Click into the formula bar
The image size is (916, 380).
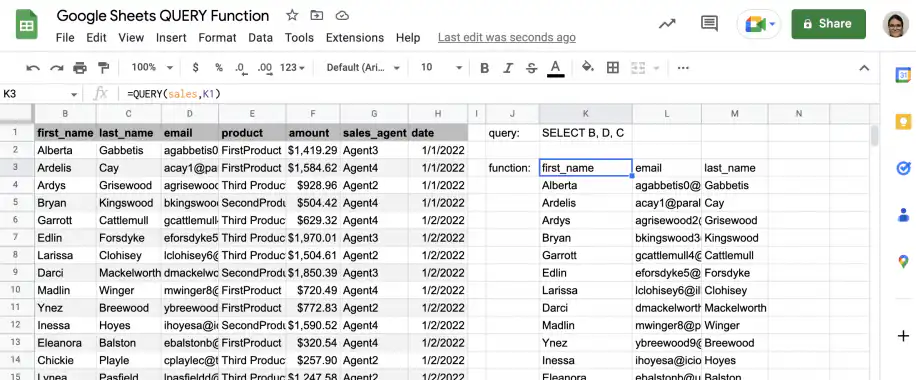(499, 94)
